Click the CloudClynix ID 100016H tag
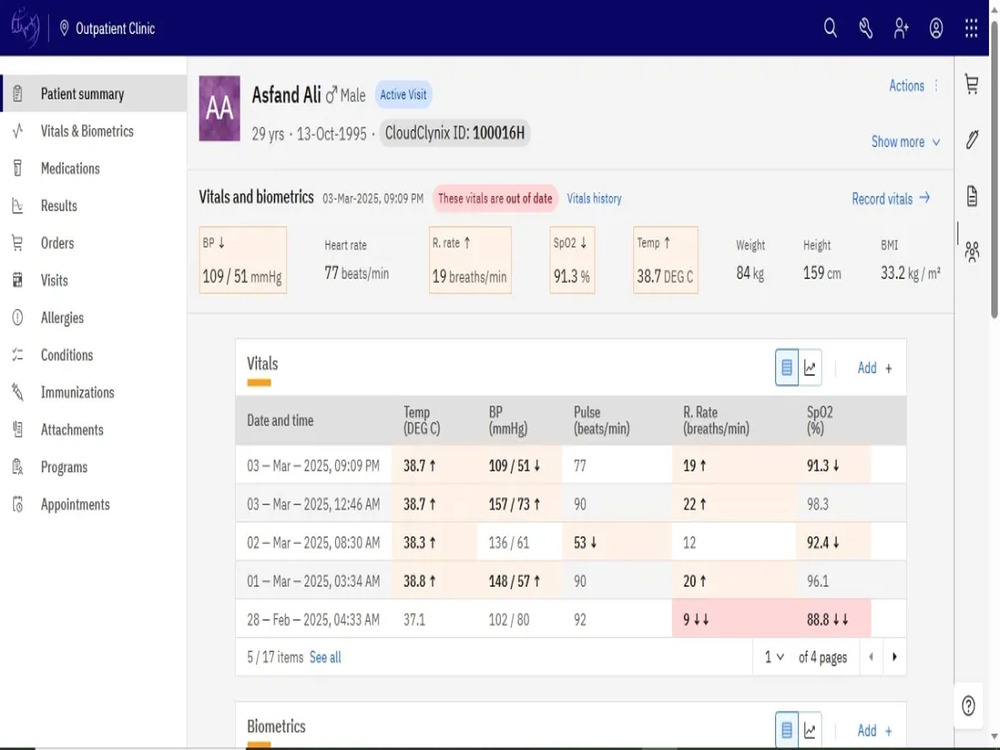This screenshot has width=1000, height=750. tap(455, 133)
